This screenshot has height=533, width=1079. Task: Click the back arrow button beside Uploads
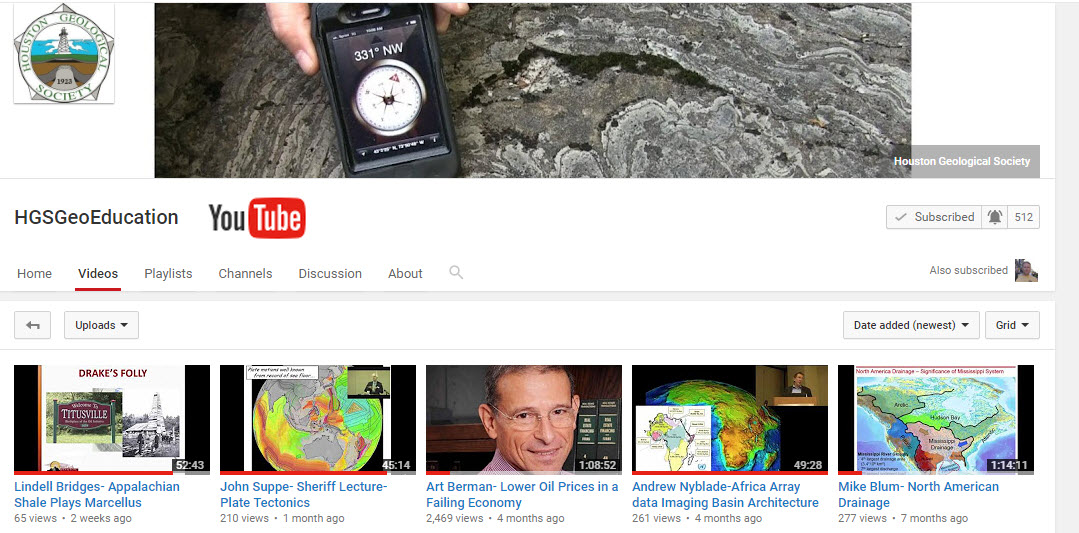pos(32,325)
